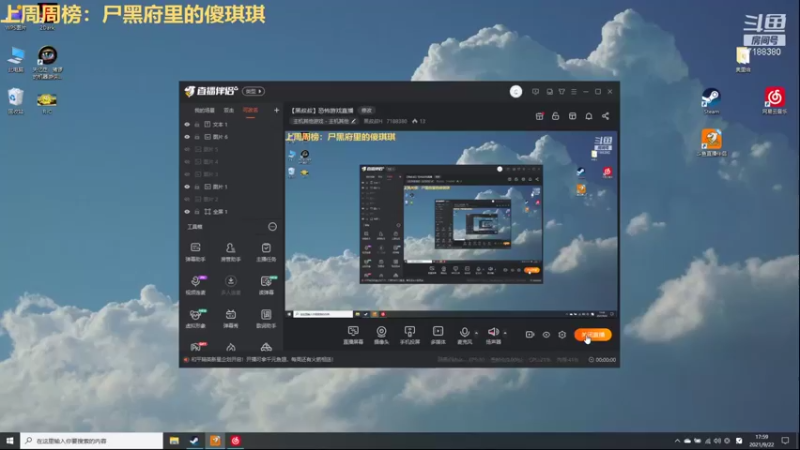Show the 图片 4 layer

click(187, 162)
